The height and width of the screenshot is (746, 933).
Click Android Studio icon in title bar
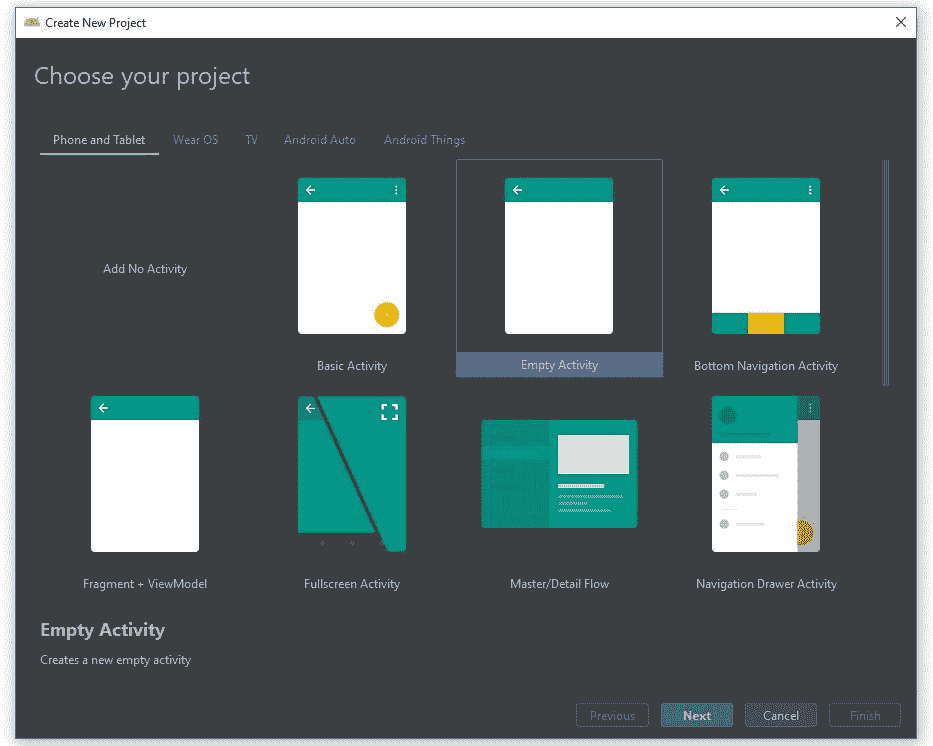coord(32,22)
